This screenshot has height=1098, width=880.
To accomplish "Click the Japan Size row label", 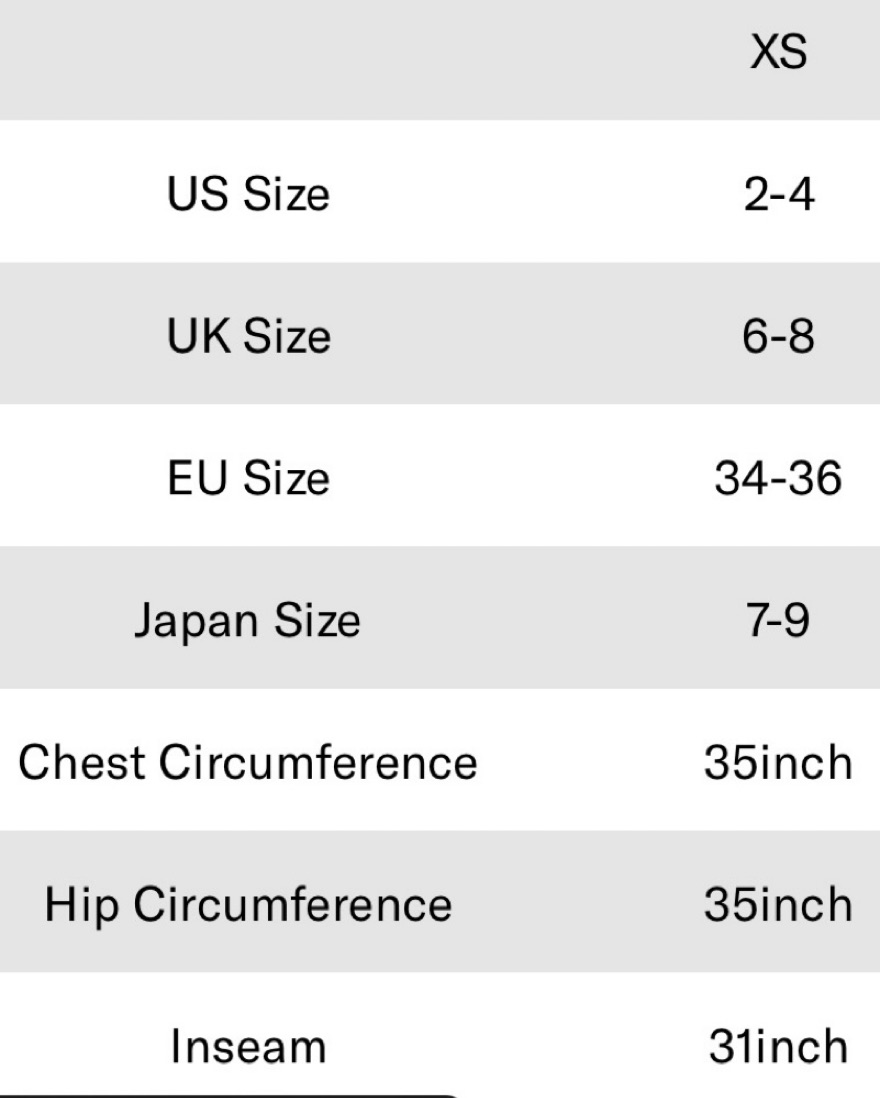I will (247, 621).
